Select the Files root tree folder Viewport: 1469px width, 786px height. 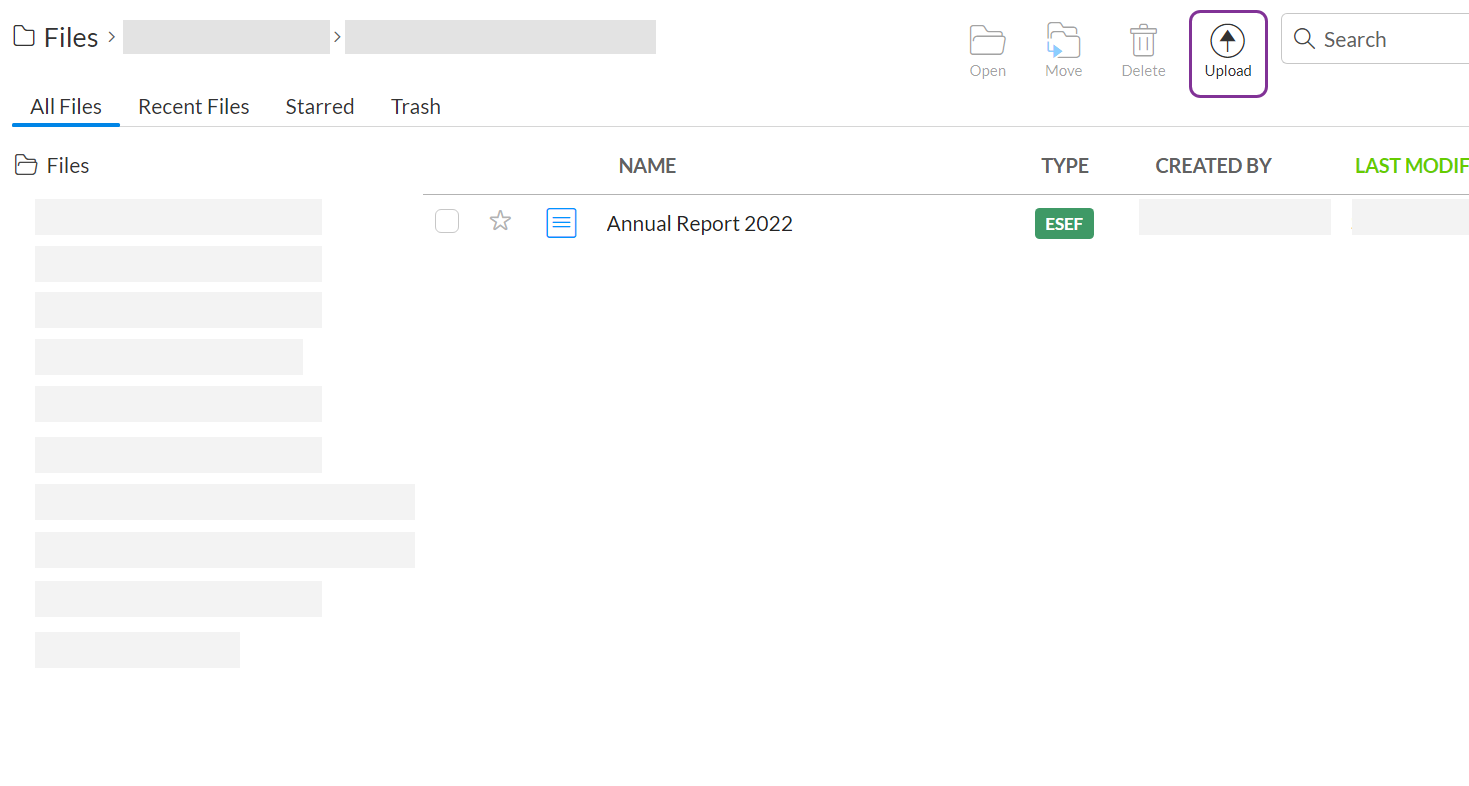pos(53,166)
